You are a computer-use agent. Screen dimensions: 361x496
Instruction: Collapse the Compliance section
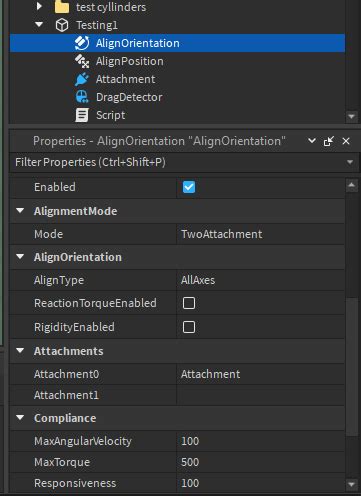pyautogui.click(x=20, y=418)
